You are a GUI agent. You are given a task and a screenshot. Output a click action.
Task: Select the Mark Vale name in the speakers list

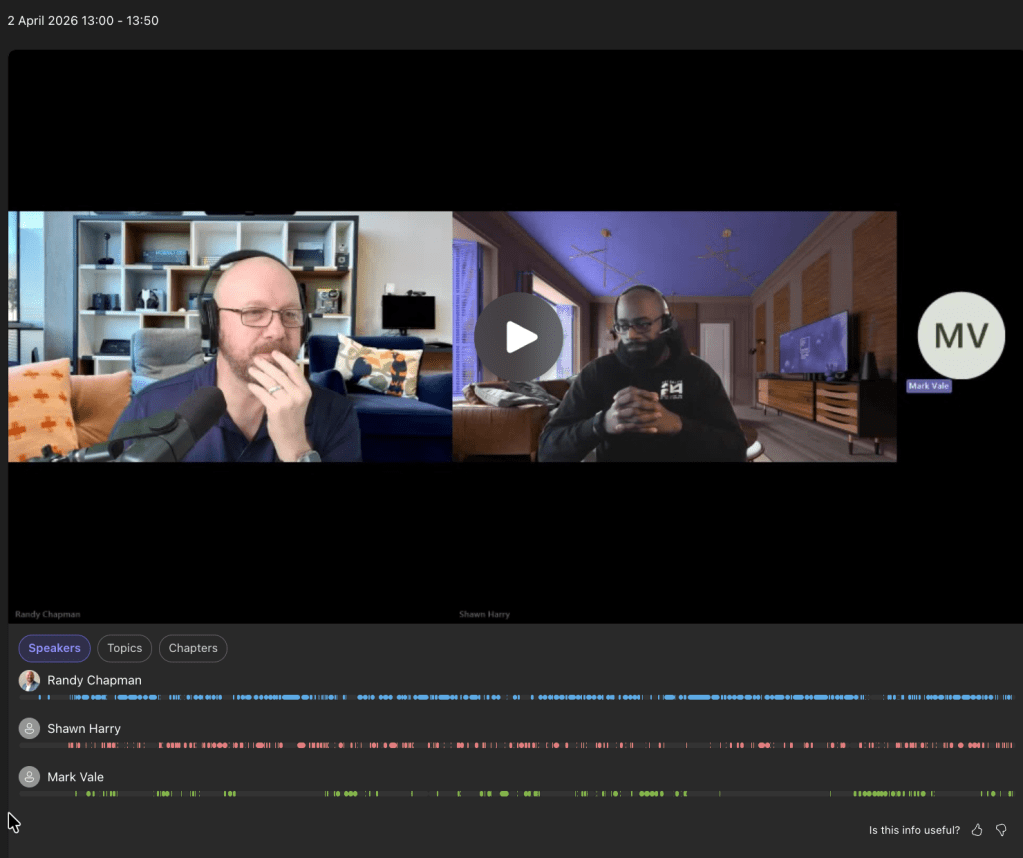tap(75, 776)
